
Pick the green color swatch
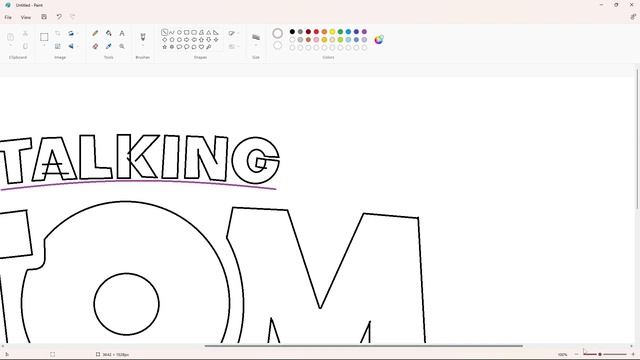340,31
